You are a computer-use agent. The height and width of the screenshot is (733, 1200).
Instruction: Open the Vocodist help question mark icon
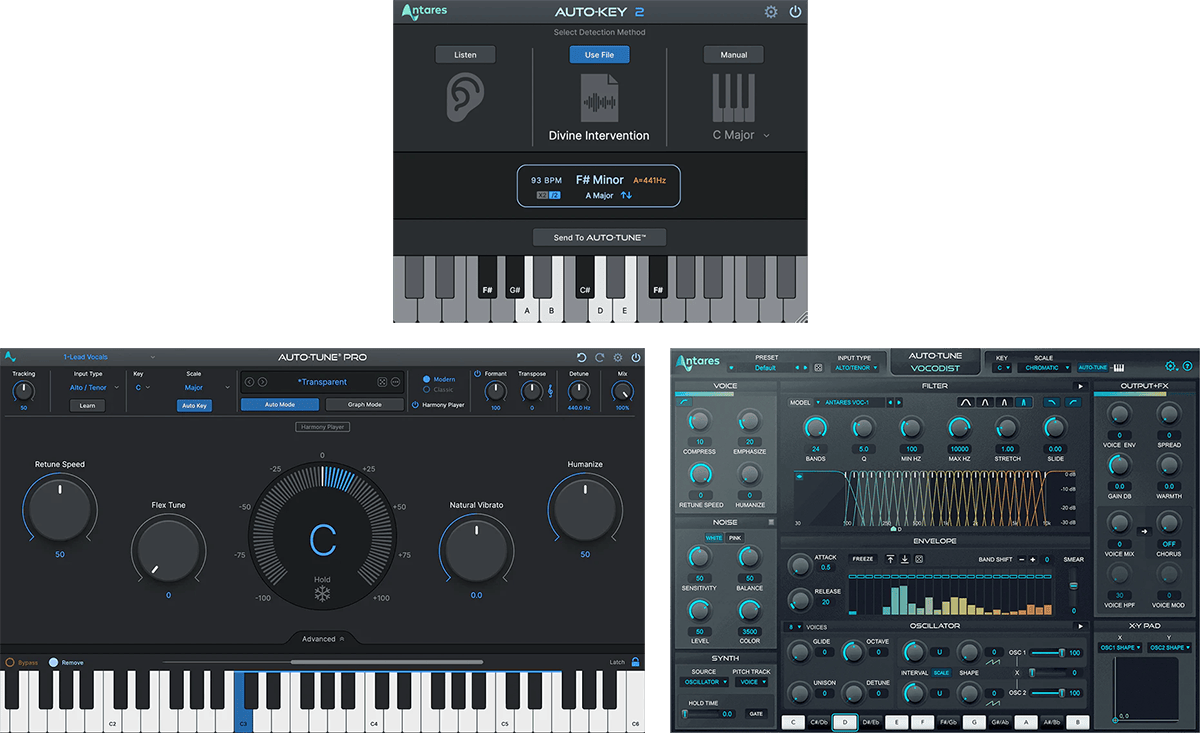click(1187, 366)
